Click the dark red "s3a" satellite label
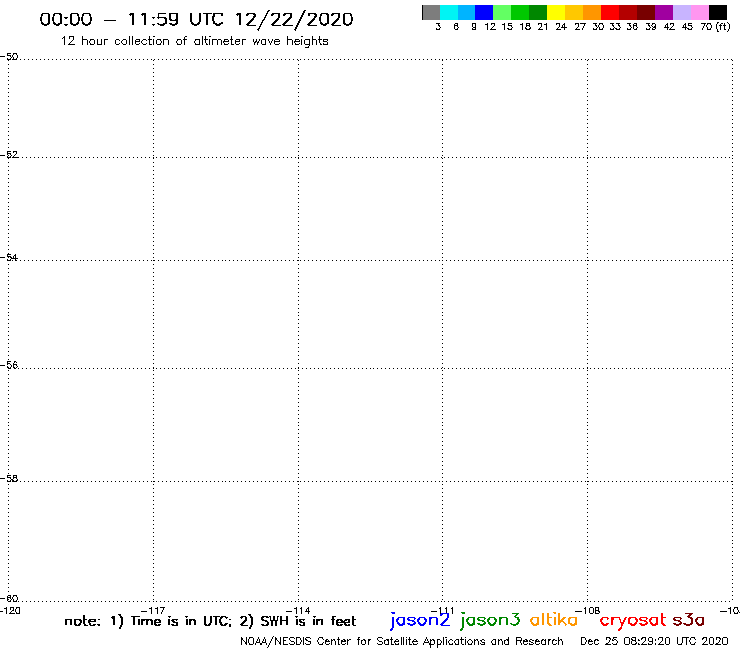Screen dimensions: 740x650 [x=689, y=620]
